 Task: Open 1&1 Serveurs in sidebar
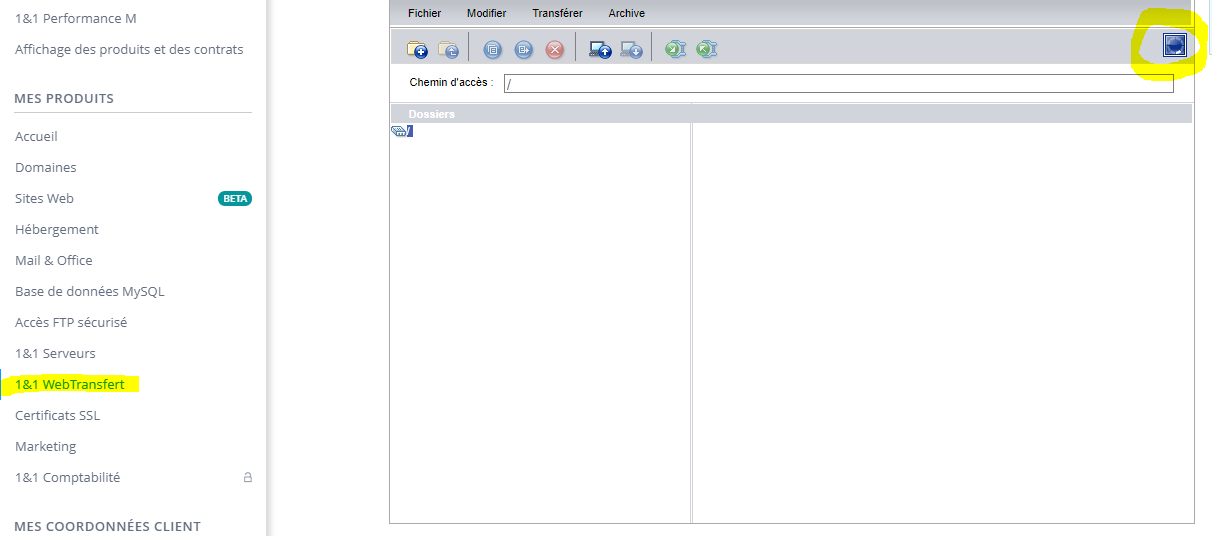(55, 353)
